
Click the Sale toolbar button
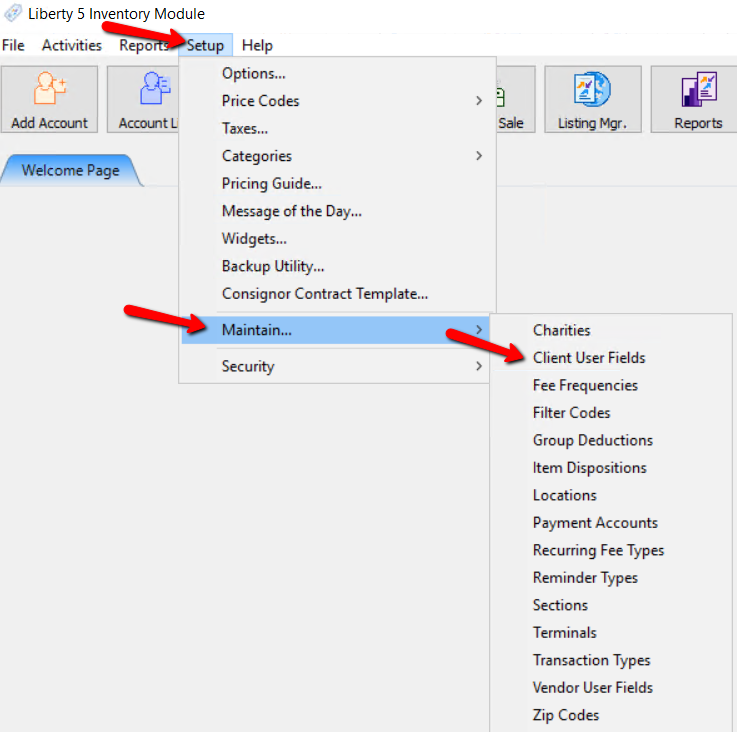(515, 99)
